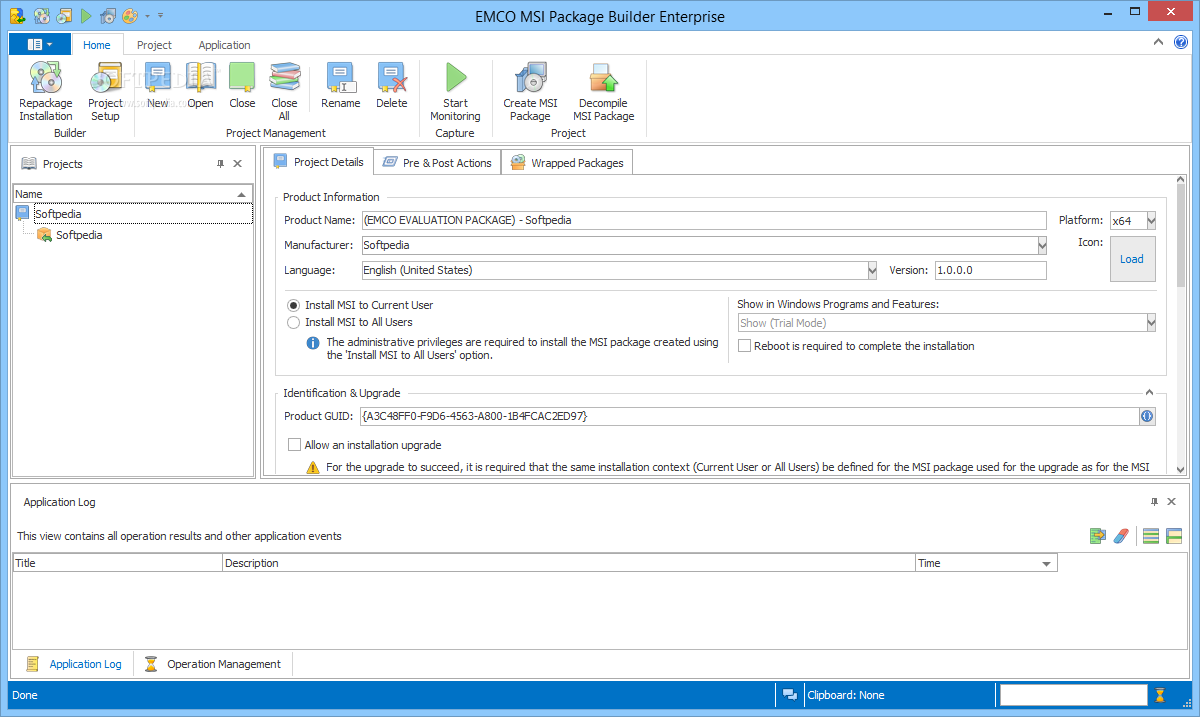Viewport: 1200px width, 717px height.
Task: Sort Projects by the Name column header
Action: [x=132, y=194]
